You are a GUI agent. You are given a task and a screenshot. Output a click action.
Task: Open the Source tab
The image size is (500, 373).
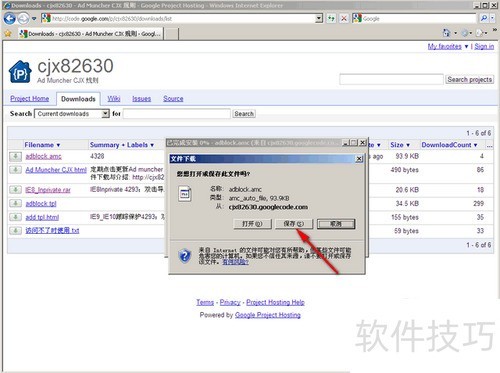tap(173, 99)
